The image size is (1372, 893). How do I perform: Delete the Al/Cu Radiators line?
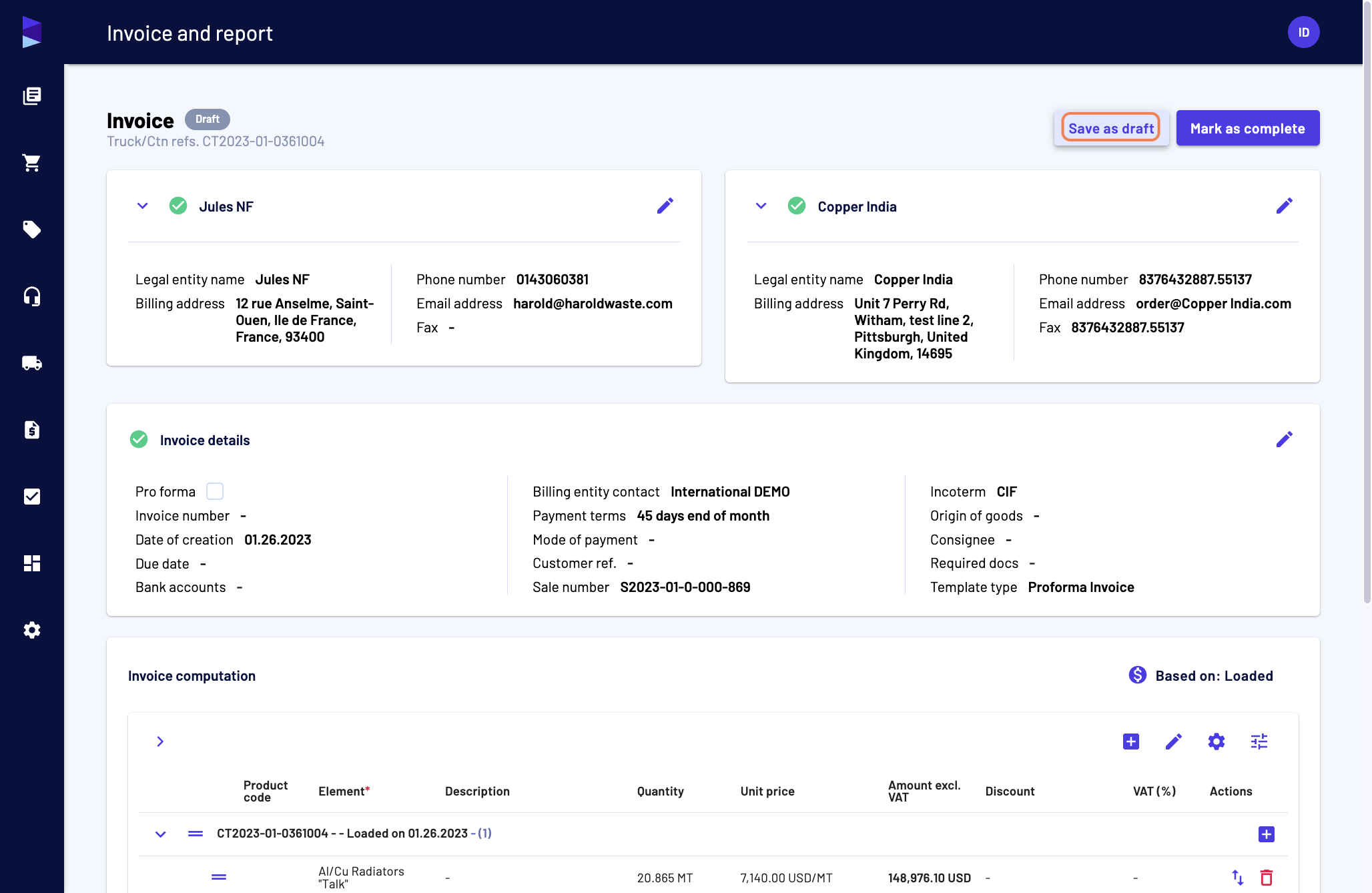(x=1267, y=878)
